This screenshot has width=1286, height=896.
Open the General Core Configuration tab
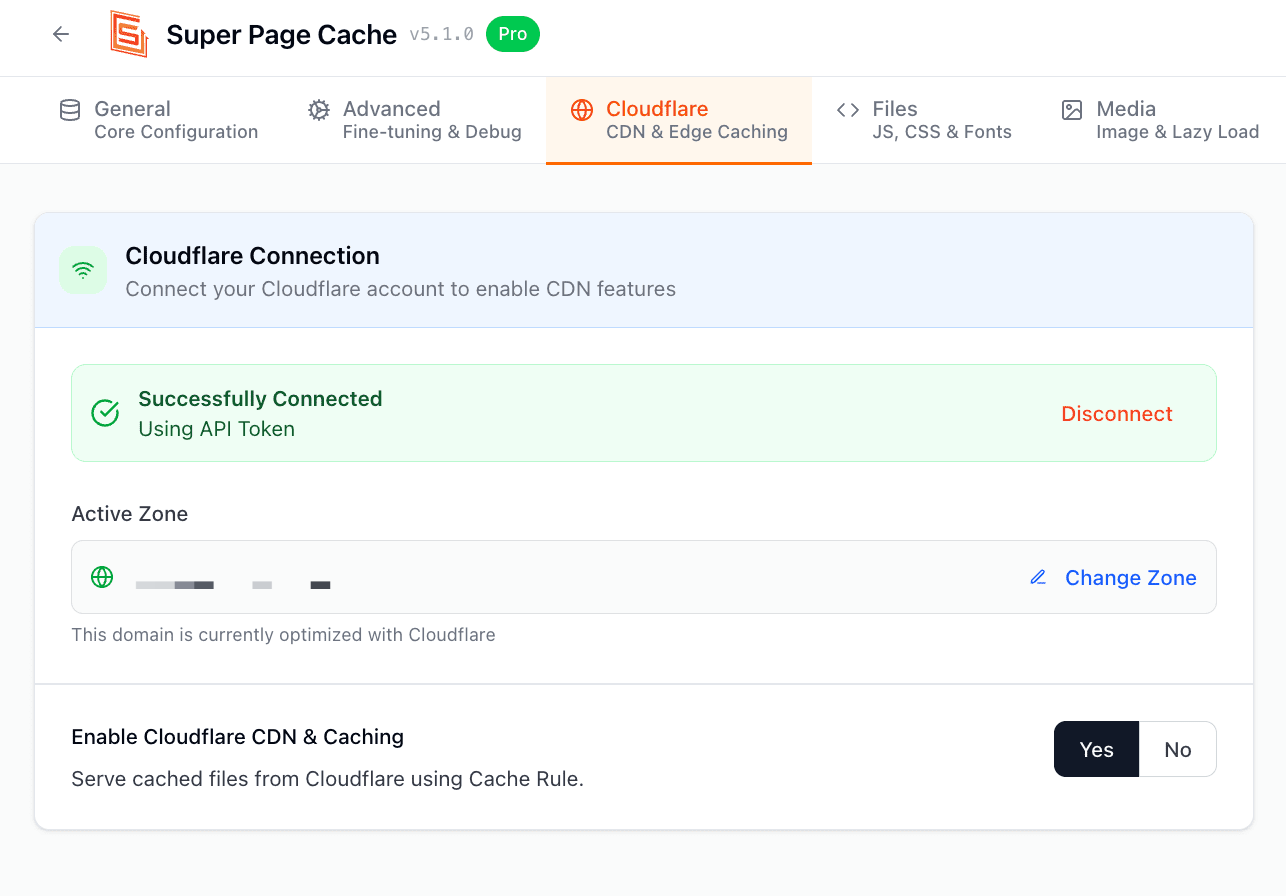[160, 120]
